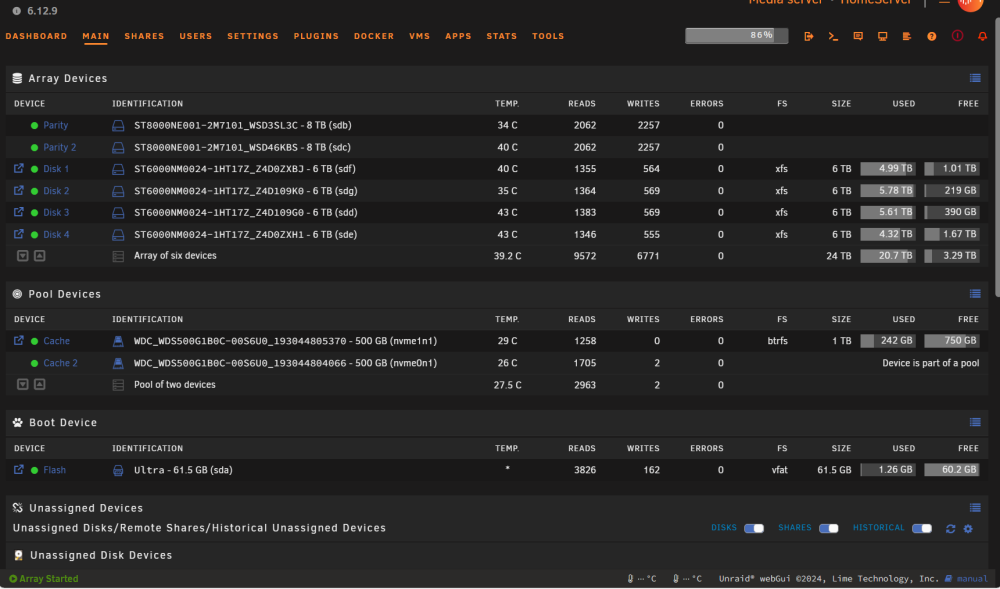
Task: Open the Parity device link
Action: 55,126
